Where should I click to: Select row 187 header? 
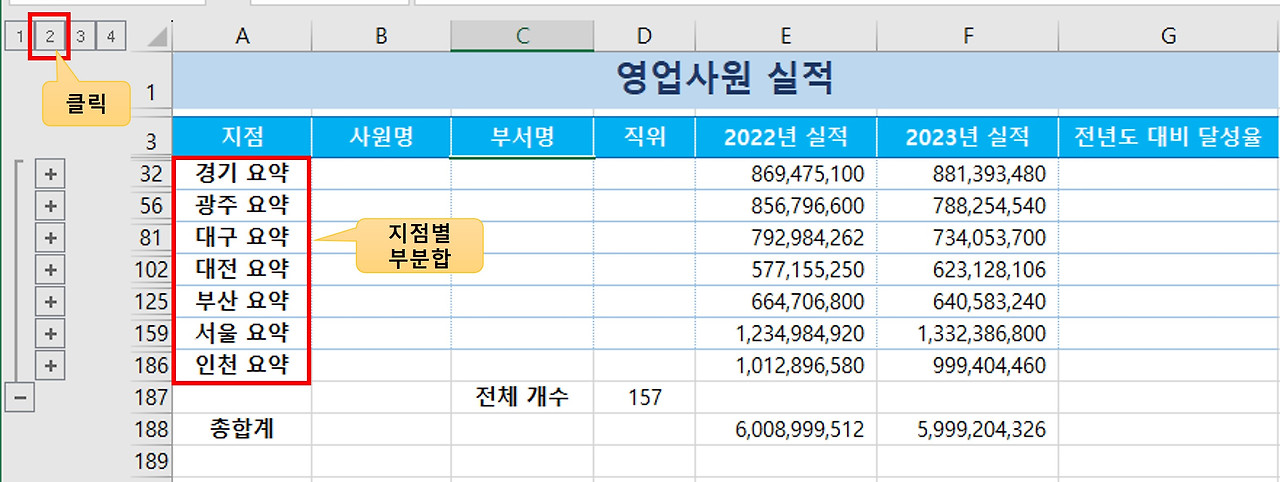click(x=151, y=397)
